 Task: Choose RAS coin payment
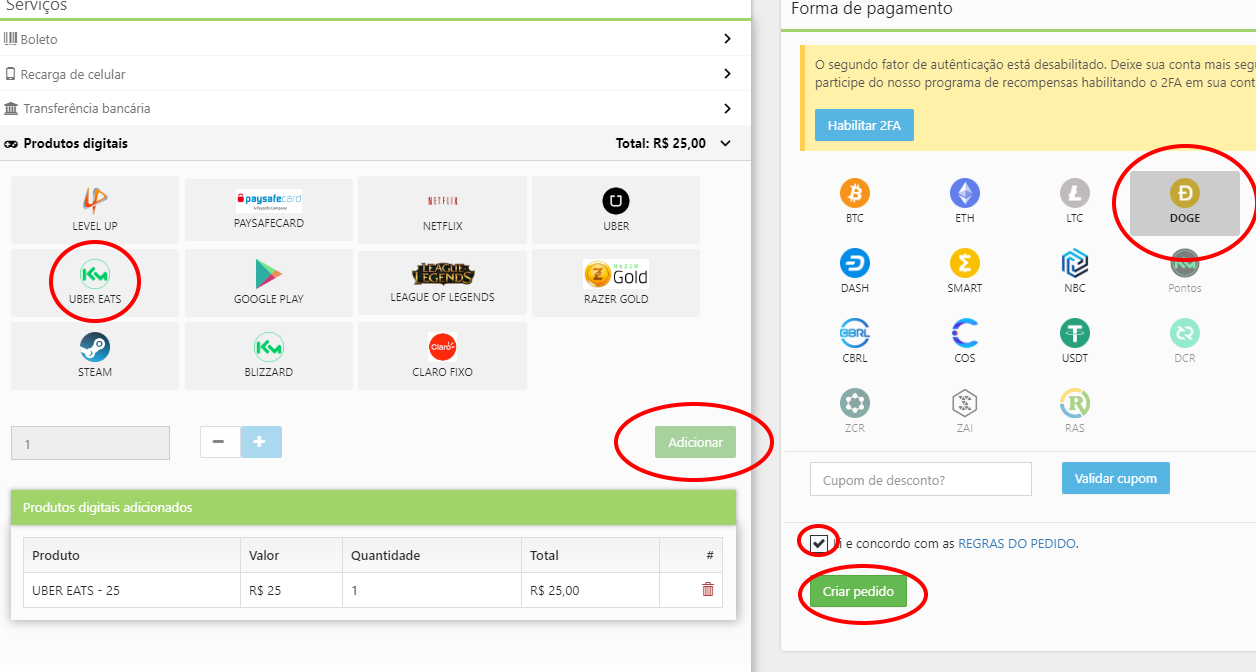pos(1075,411)
